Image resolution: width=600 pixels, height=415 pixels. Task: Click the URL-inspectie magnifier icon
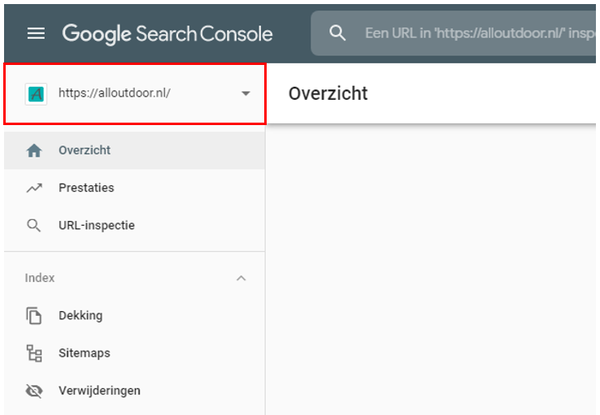pyautogui.click(x=34, y=226)
